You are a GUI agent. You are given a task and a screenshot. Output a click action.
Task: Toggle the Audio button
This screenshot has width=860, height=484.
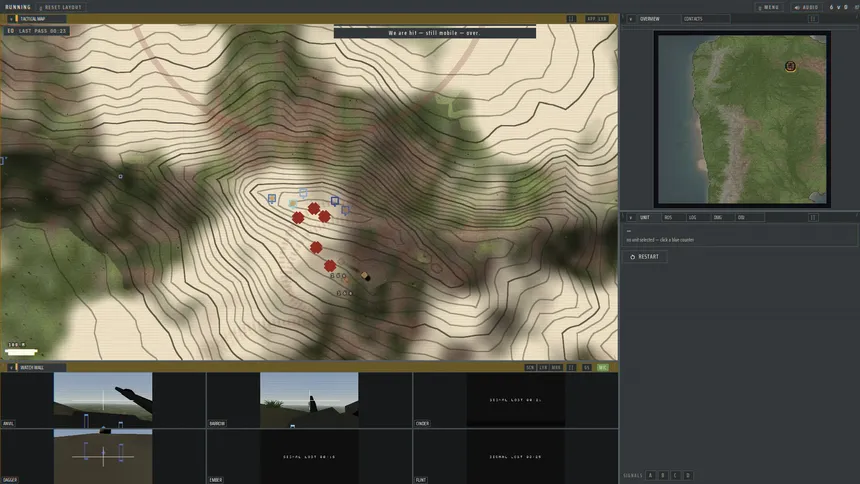click(x=806, y=7)
